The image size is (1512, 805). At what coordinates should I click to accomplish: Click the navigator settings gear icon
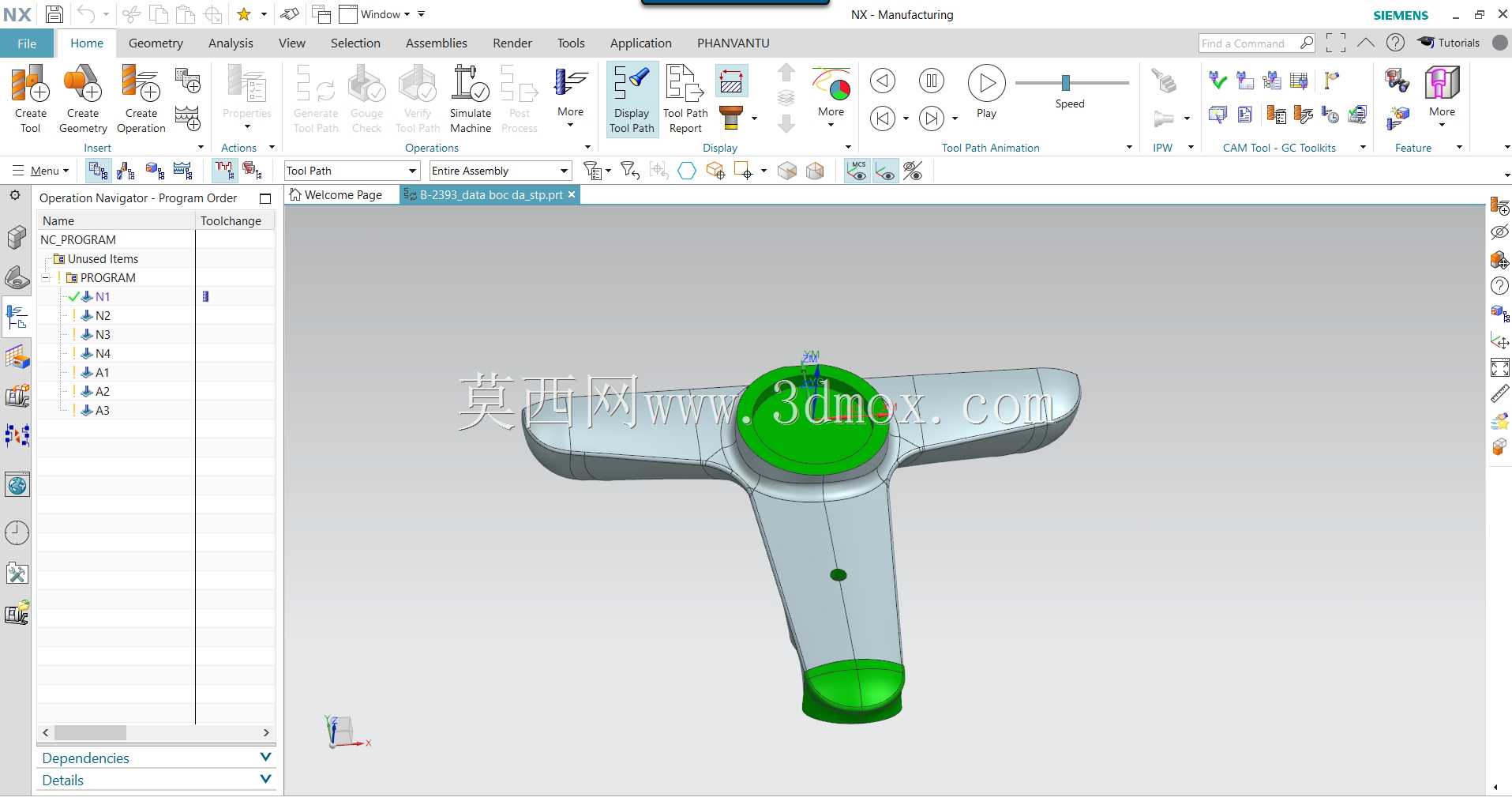[14, 195]
